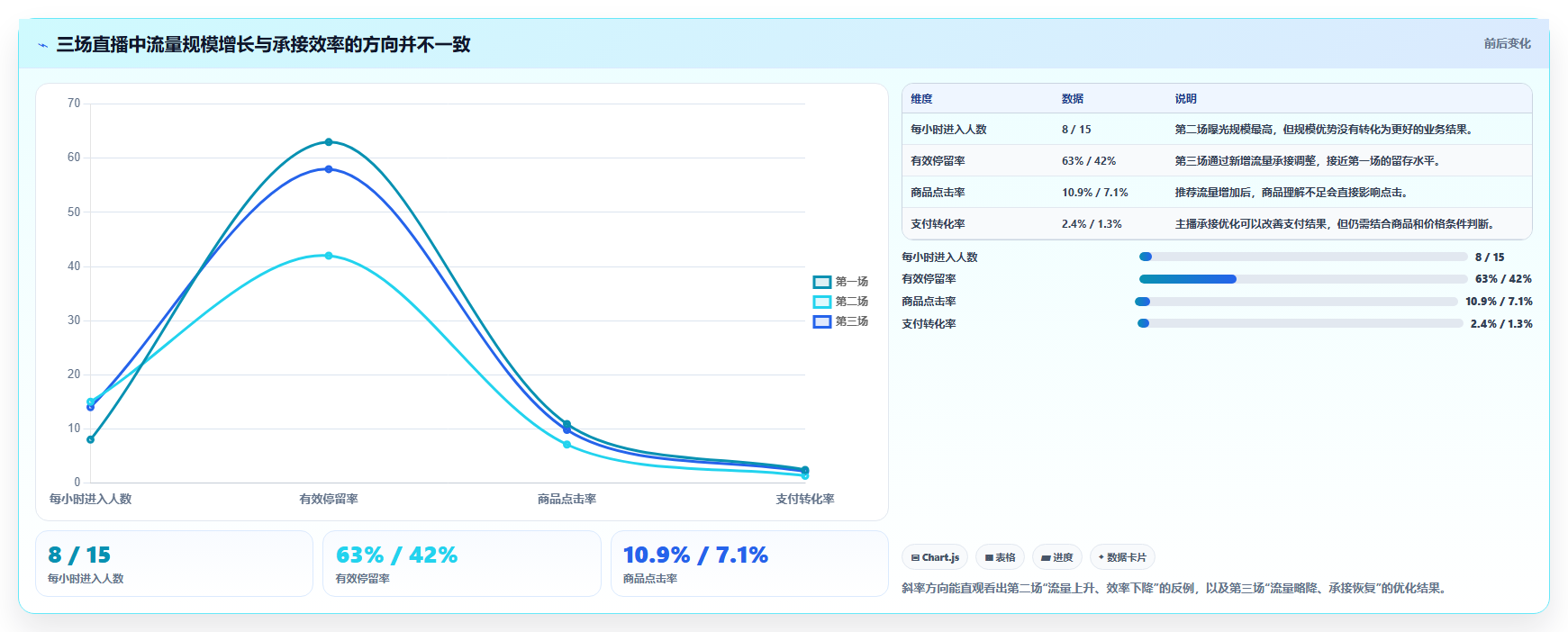The width and height of the screenshot is (1568, 632).
Task: Click the Chart.js tag chip
Action: [935, 557]
